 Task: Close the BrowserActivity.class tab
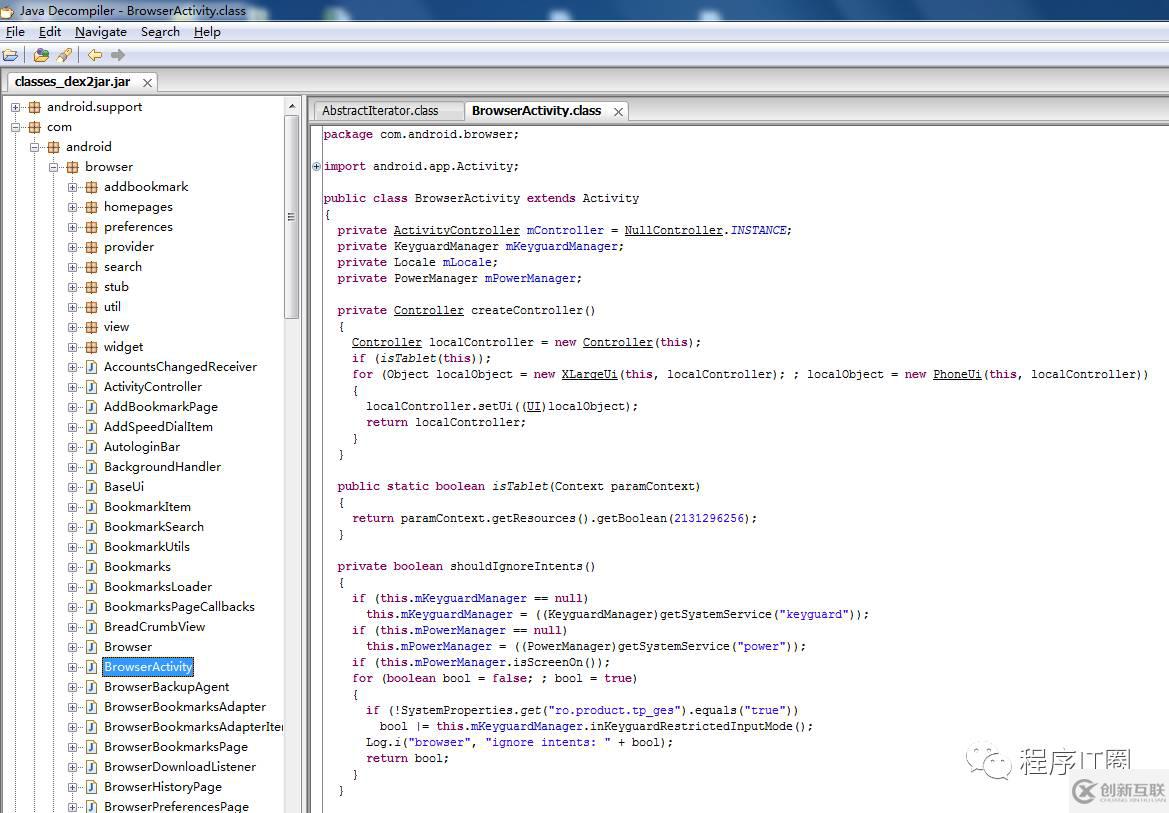tap(618, 111)
